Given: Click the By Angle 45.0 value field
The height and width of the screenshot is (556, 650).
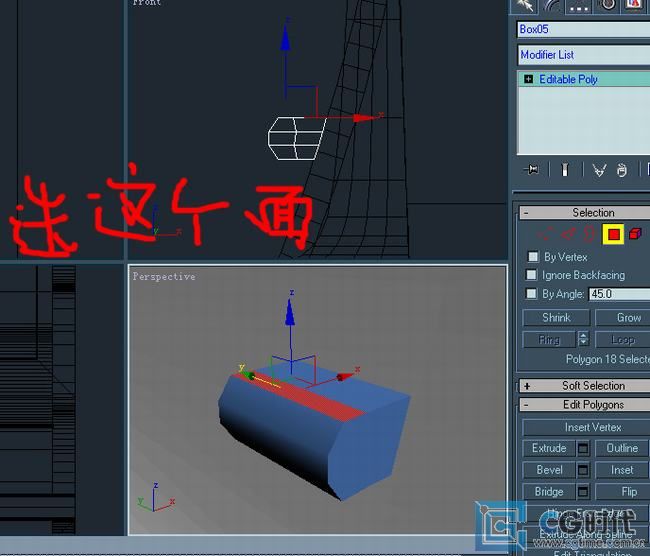Looking at the screenshot, I should 619,294.
